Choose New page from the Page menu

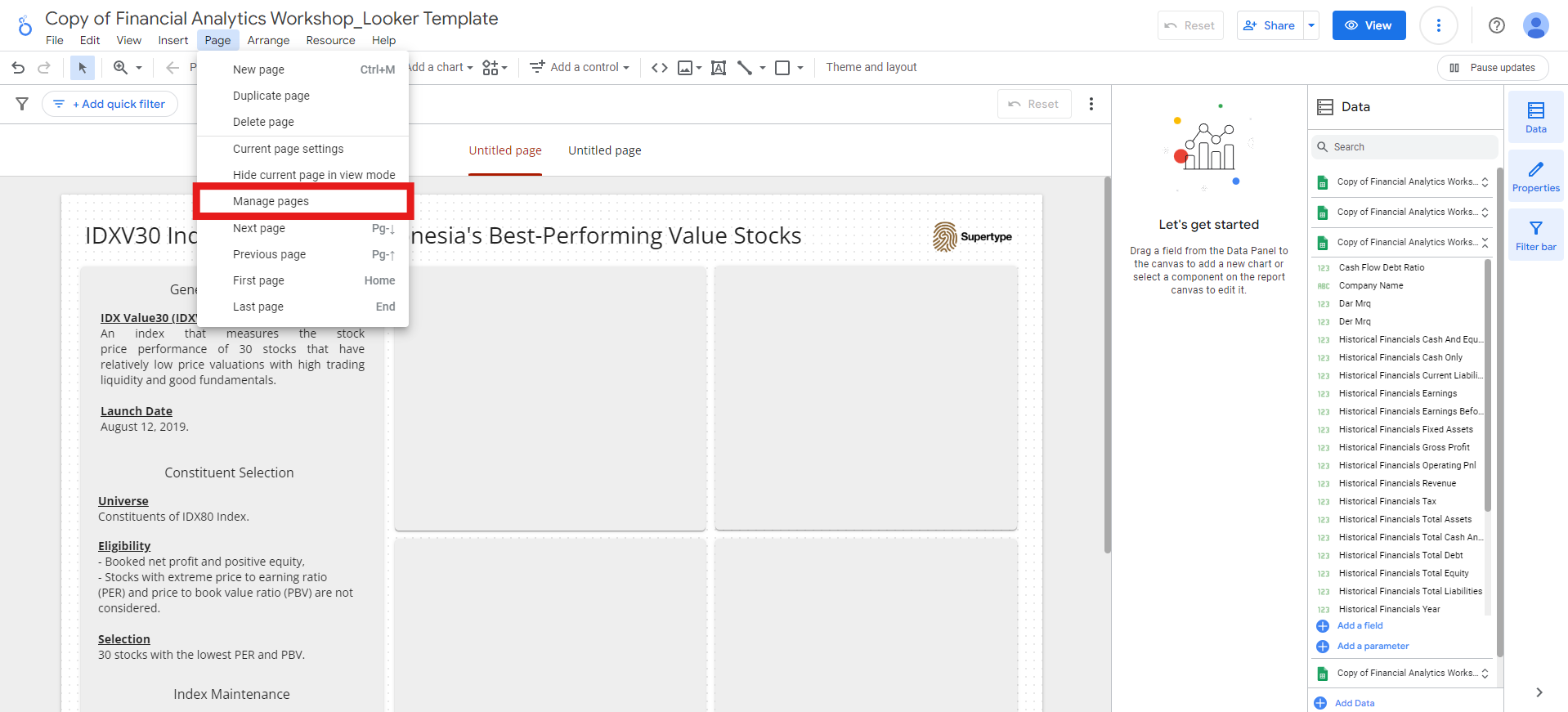tap(302, 69)
